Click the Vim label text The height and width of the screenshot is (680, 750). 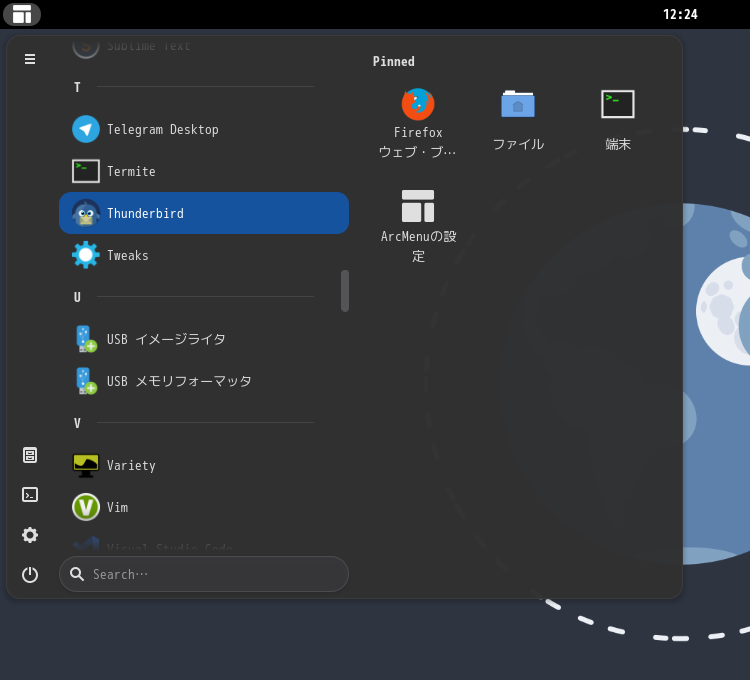(x=117, y=507)
